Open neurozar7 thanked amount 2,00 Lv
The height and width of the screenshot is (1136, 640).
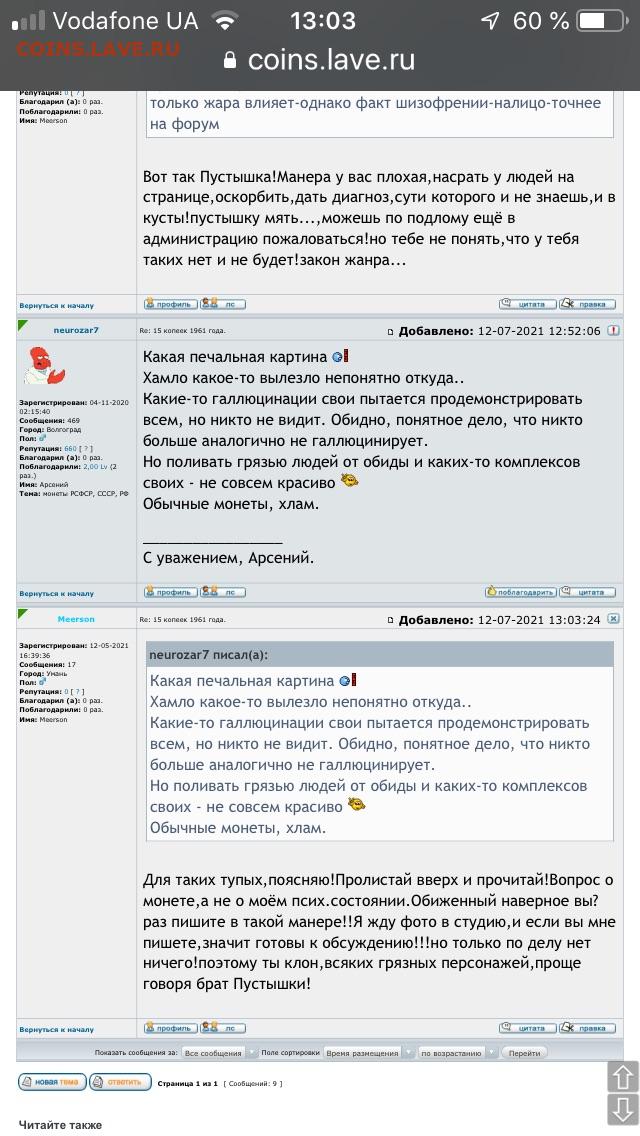[x=93, y=467]
